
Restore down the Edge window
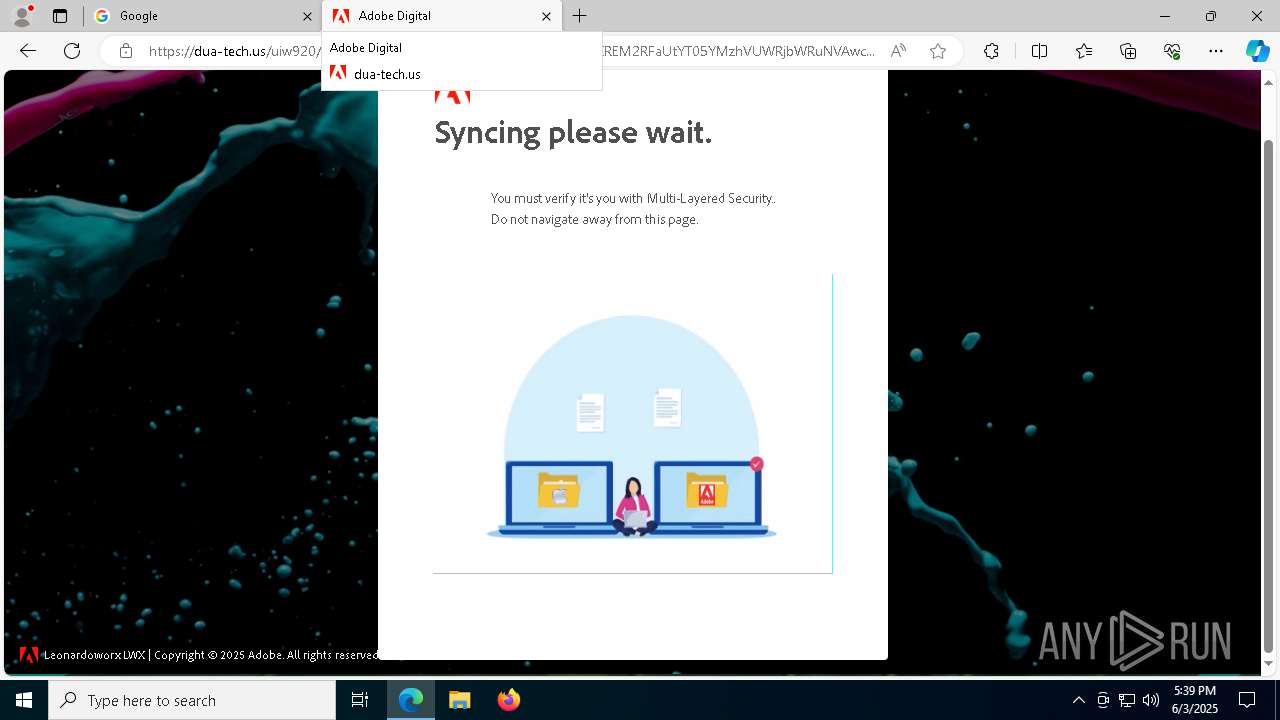tap(1211, 16)
